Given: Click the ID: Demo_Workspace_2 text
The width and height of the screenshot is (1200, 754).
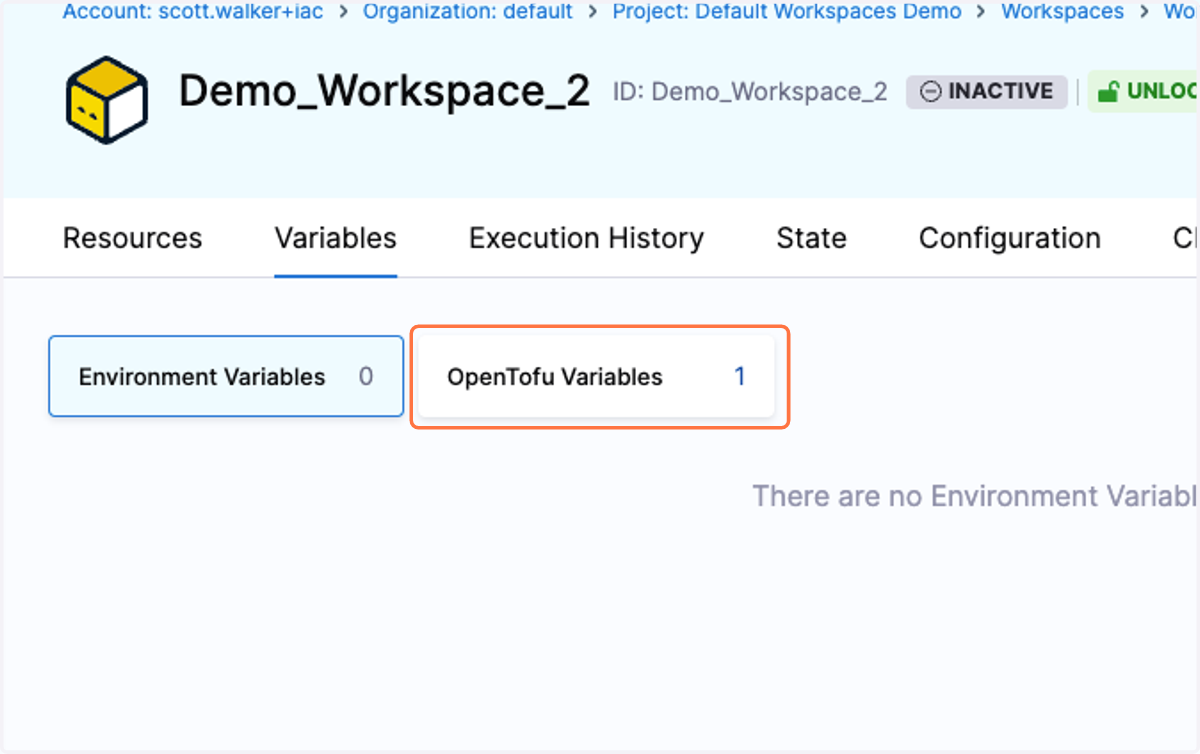Looking at the screenshot, I should click(x=750, y=92).
